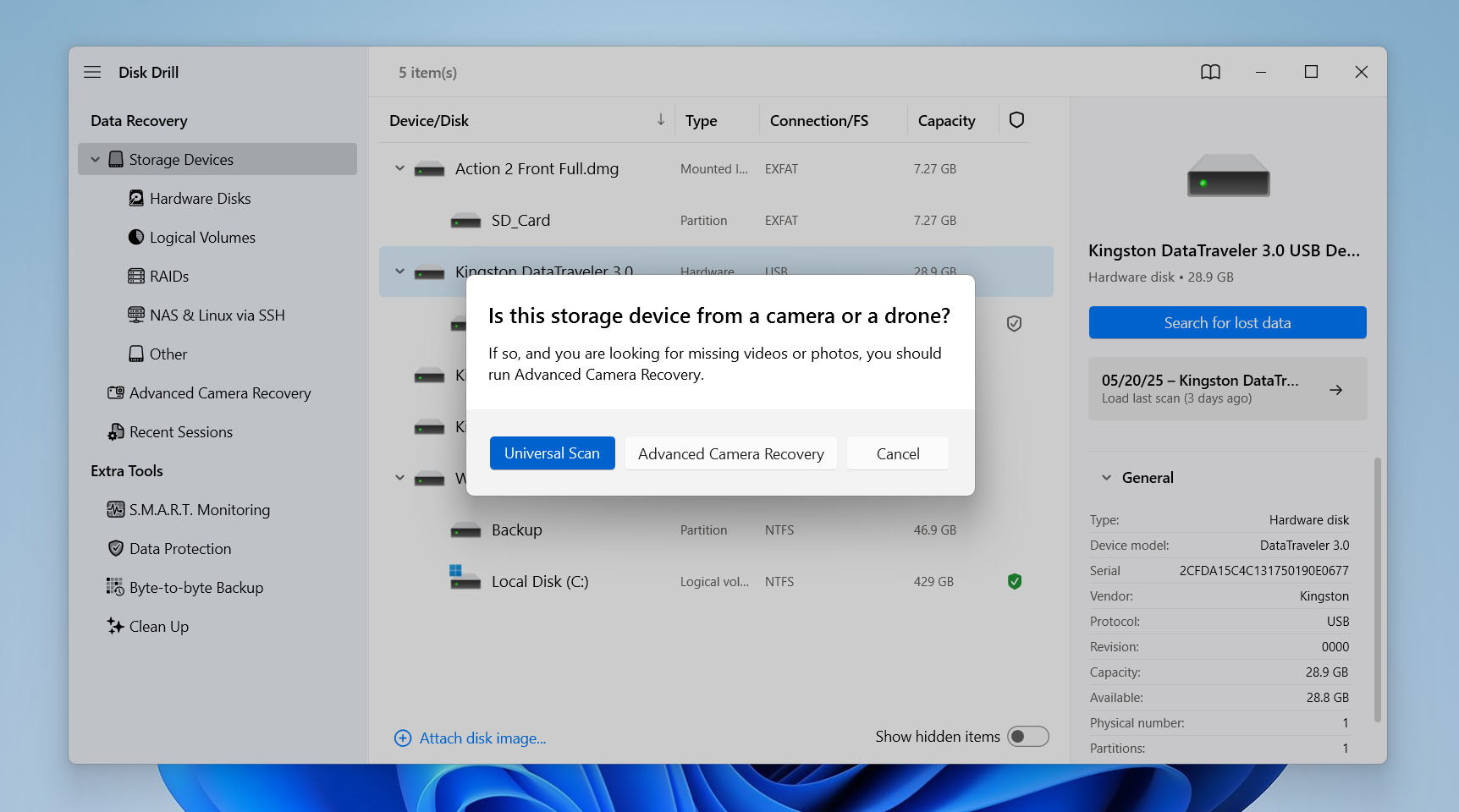Click the Backup partition drive icon
Image resolution: width=1459 pixels, height=812 pixels.
(465, 531)
